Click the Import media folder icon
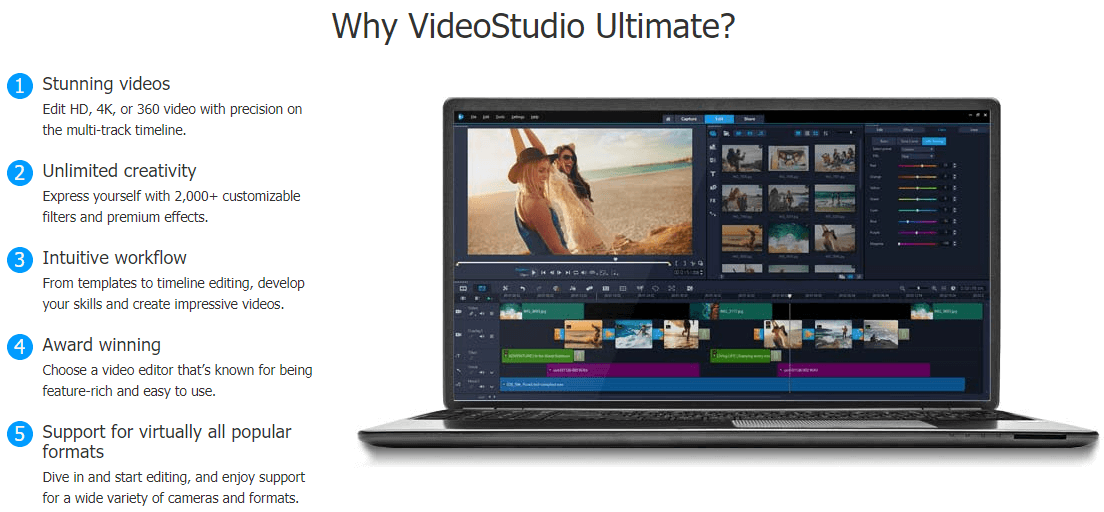The width and height of the screenshot is (1104, 512). coord(727,133)
